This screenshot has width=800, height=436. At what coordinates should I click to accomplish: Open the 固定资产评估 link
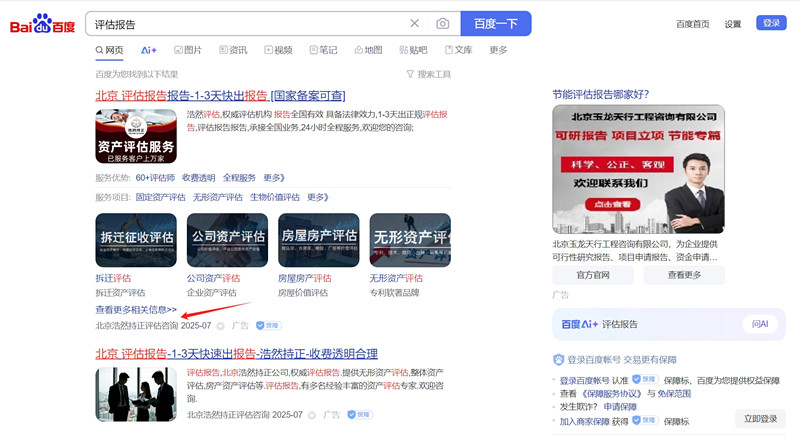coord(161,197)
